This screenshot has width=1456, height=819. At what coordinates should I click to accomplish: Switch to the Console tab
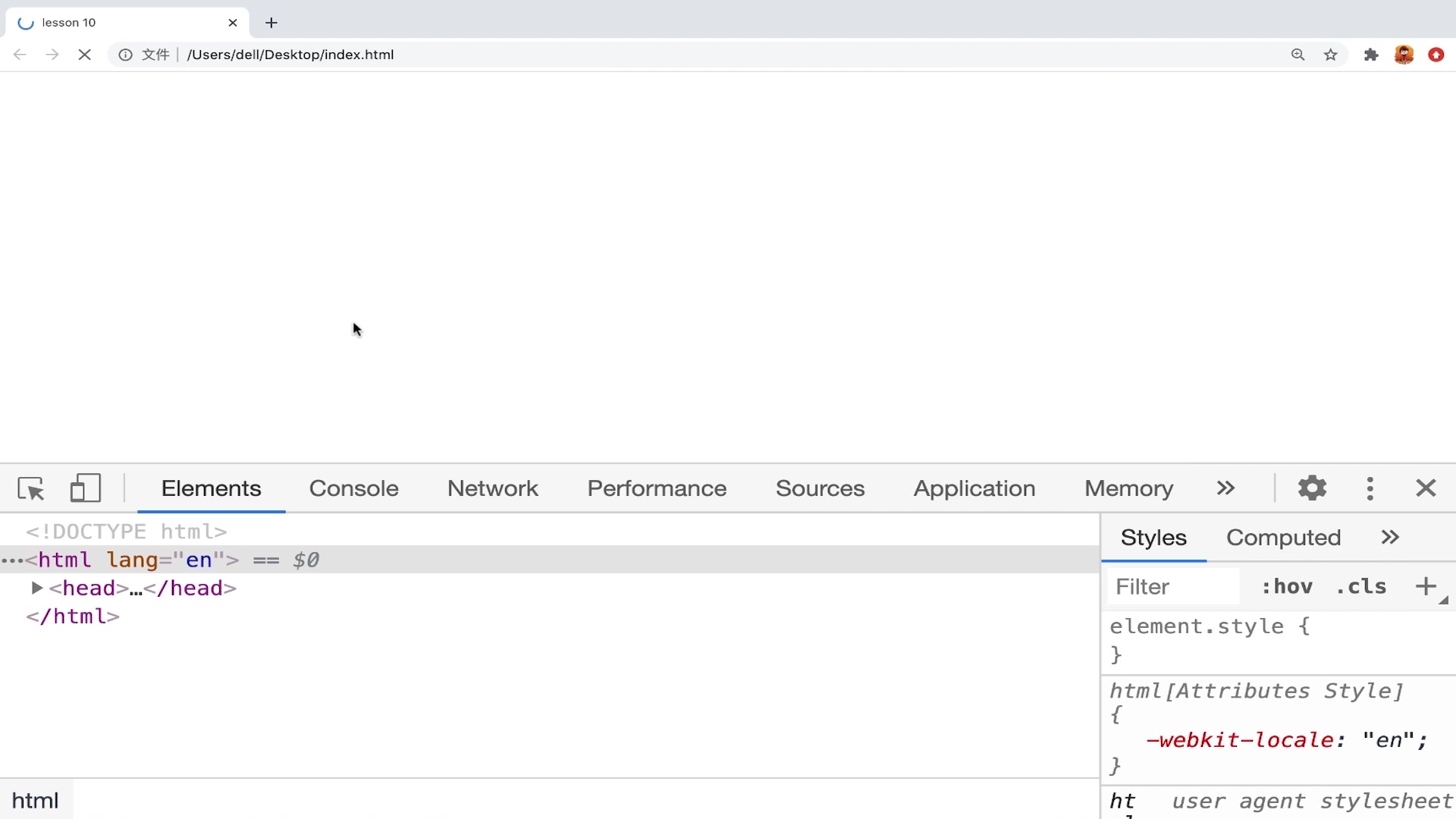coord(353,488)
